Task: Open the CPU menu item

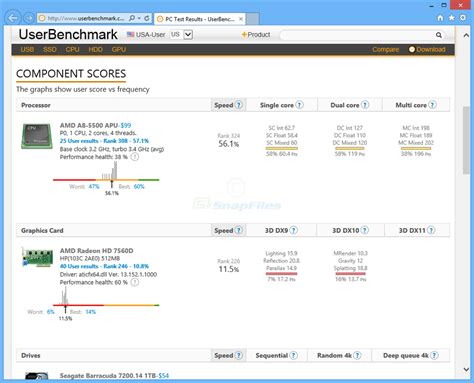Action: pos(72,49)
